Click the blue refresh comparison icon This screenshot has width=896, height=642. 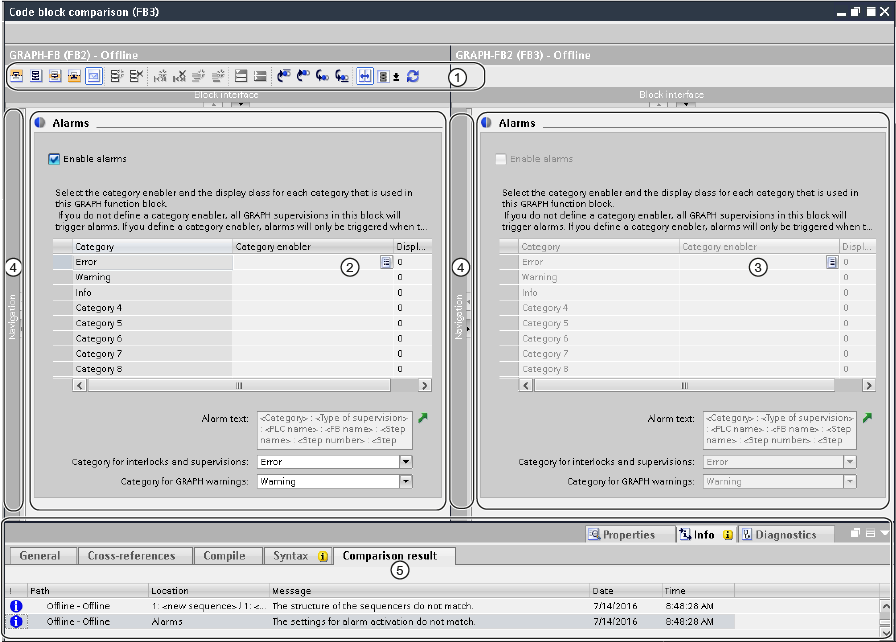pyautogui.click(x=412, y=76)
